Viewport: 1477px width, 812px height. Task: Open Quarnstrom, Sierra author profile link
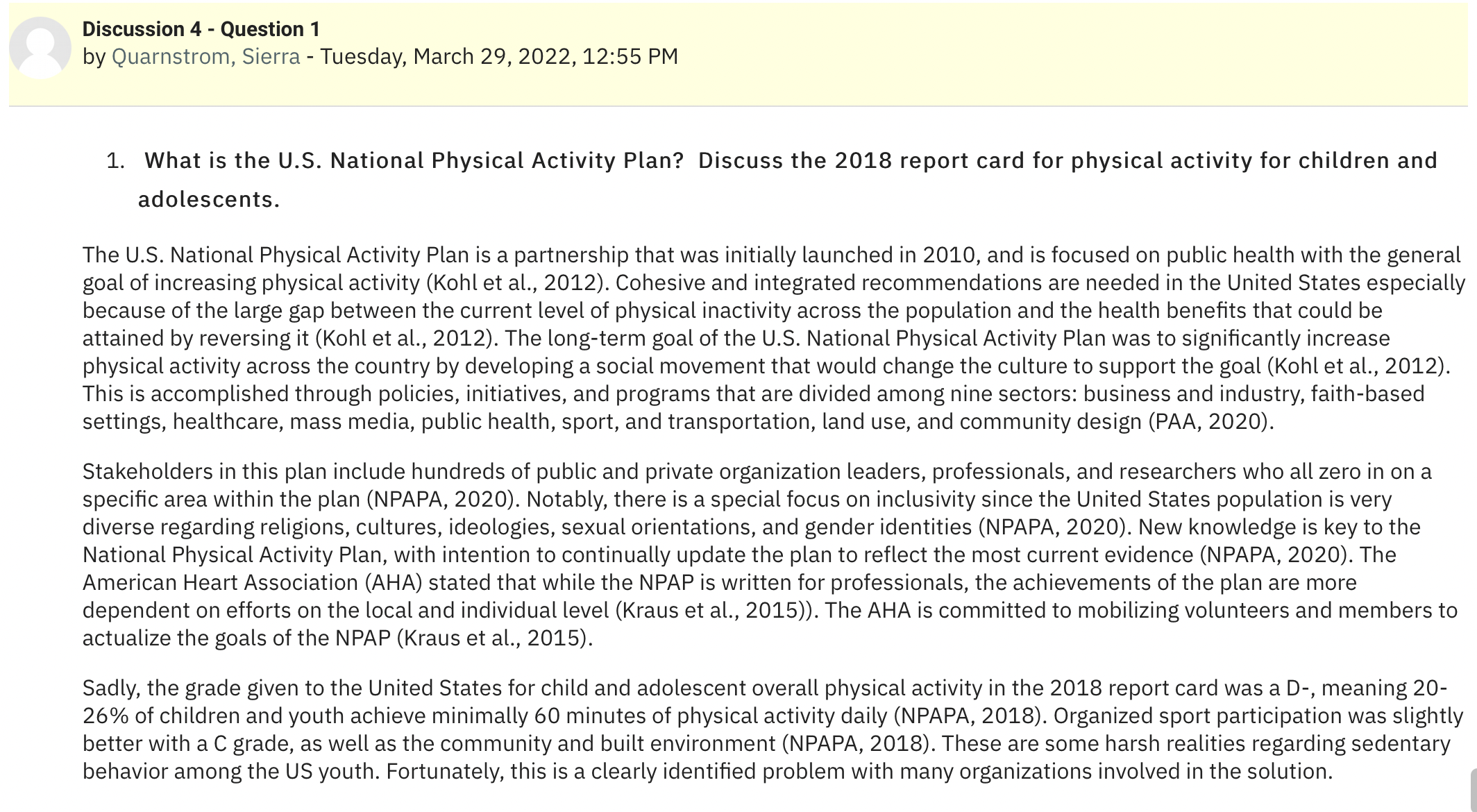tap(205, 56)
